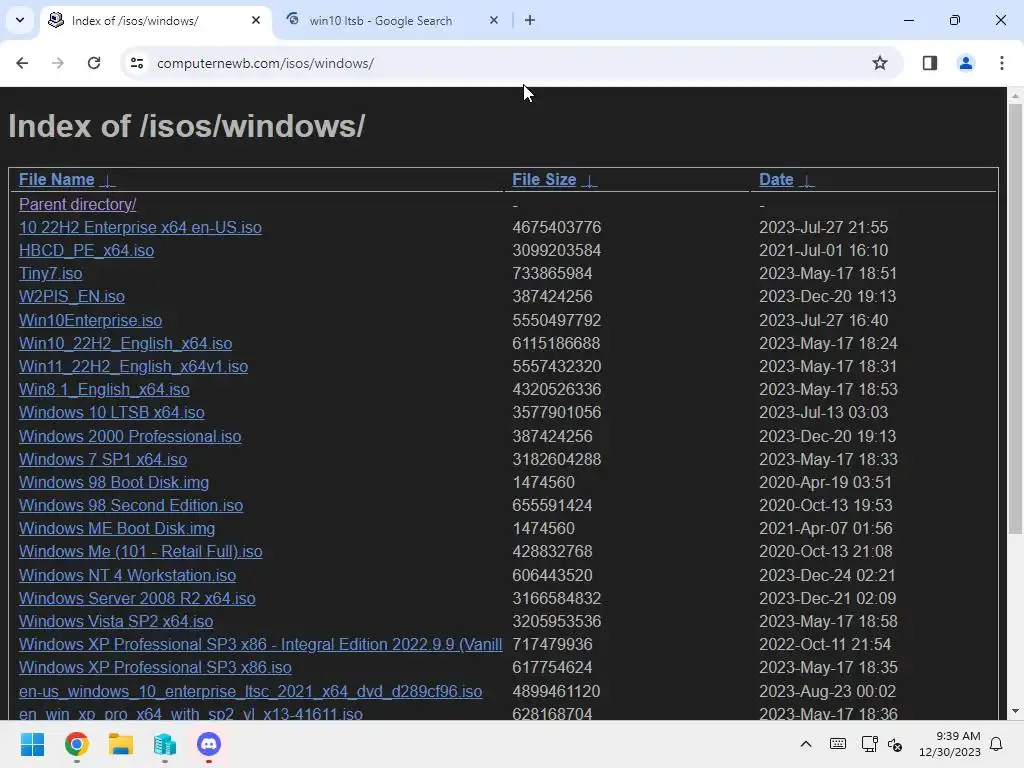Open Windows Vista SP2 x64.iso link

116,621
